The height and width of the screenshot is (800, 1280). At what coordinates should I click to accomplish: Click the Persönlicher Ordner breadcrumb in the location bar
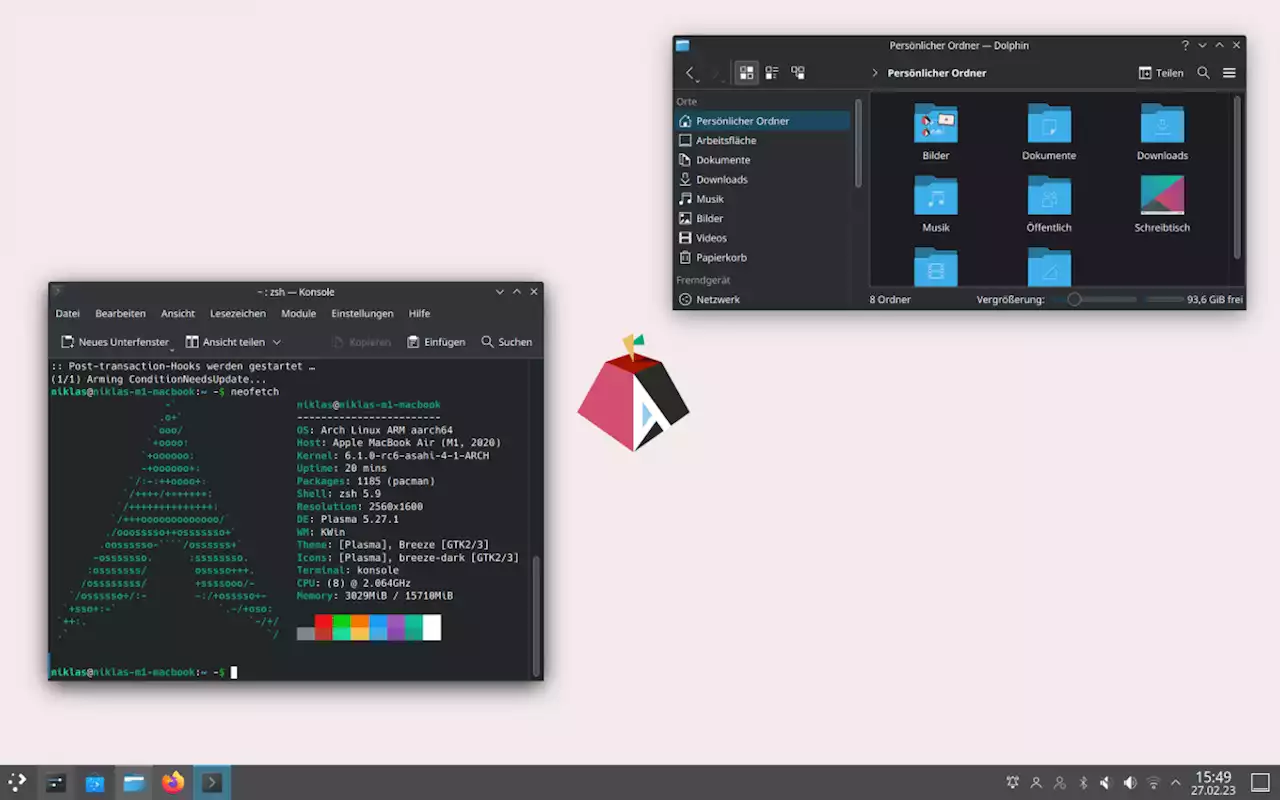(x=937, y=73)
